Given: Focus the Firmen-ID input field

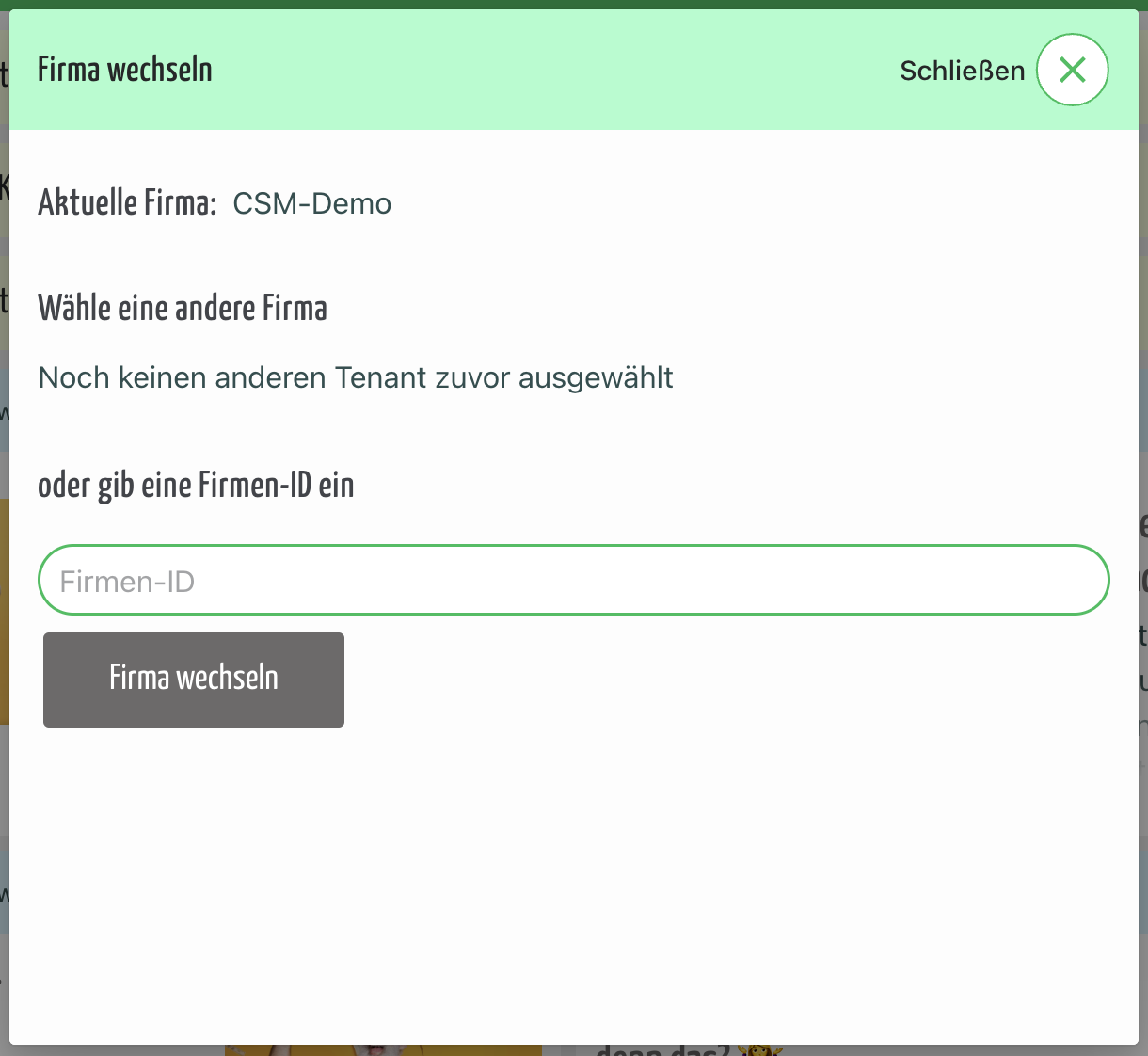Looking at the screenshot, I should coord(574,580).
